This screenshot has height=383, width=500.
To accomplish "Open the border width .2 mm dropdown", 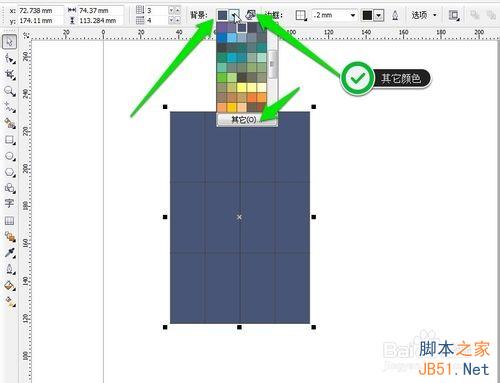I will click(x=352, y=15).
